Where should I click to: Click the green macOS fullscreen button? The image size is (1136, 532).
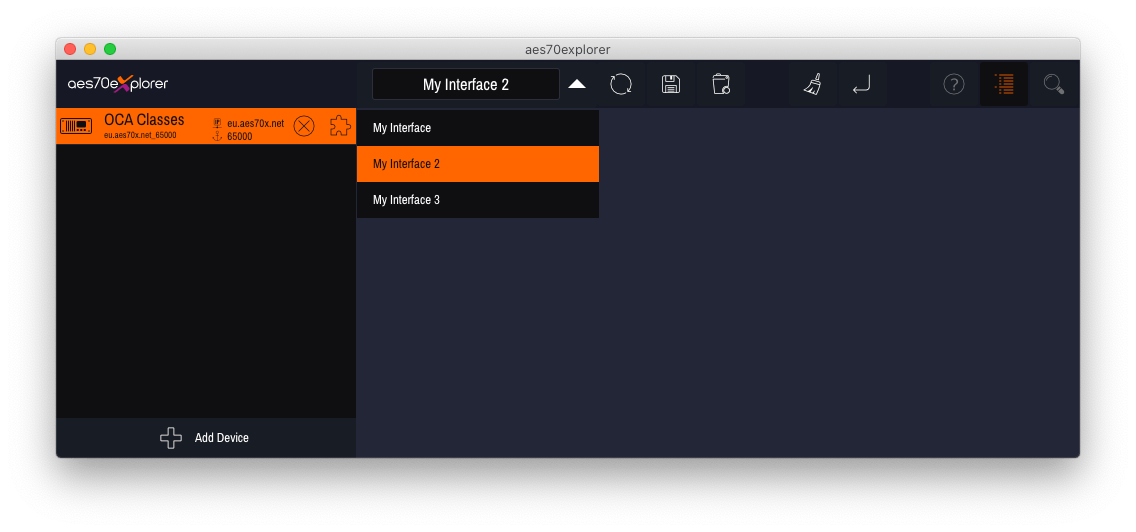tap(110, 49)
